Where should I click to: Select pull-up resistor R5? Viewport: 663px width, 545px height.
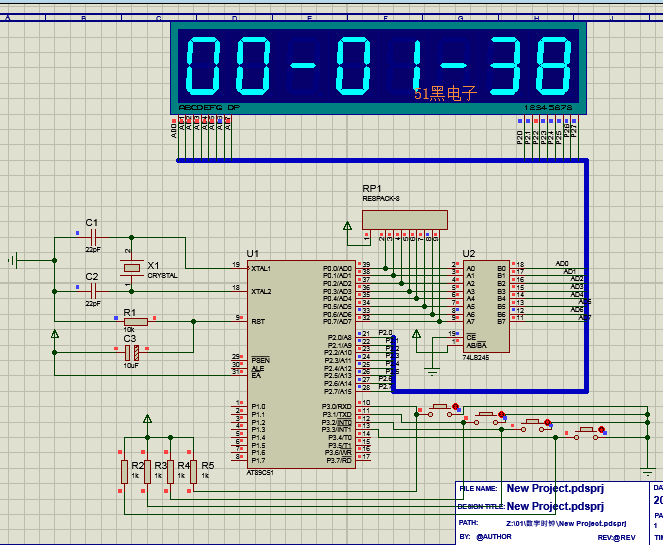193,472
